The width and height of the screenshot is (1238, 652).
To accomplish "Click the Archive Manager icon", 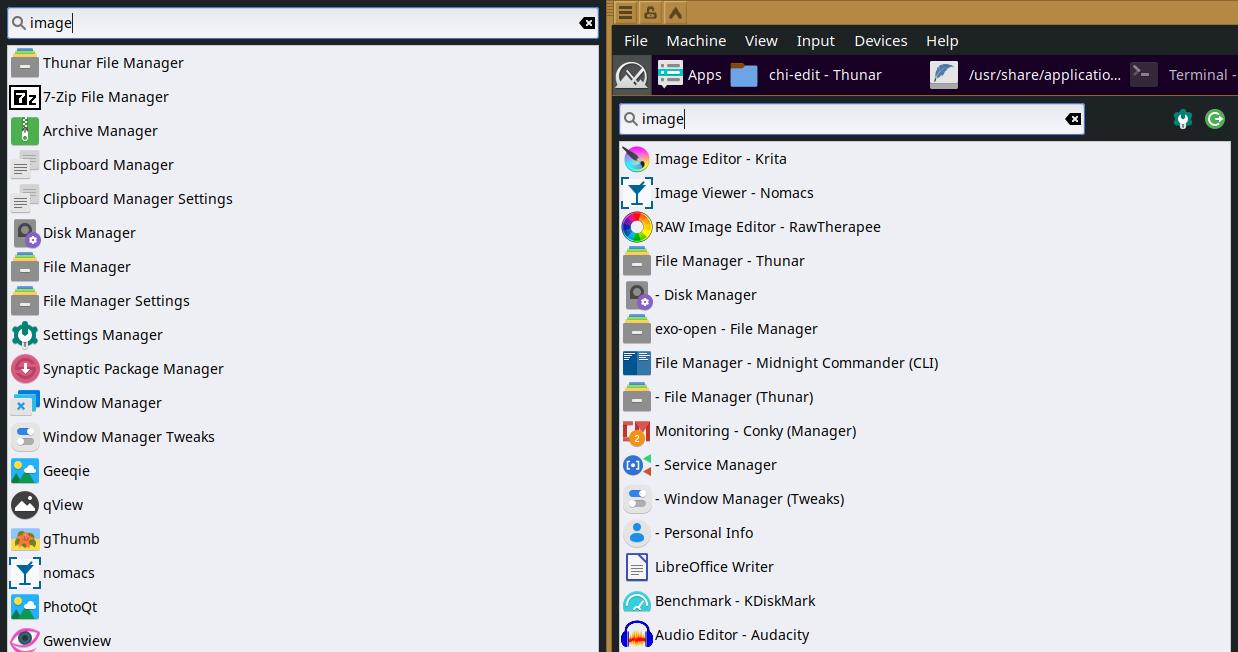I will [24, 131].
